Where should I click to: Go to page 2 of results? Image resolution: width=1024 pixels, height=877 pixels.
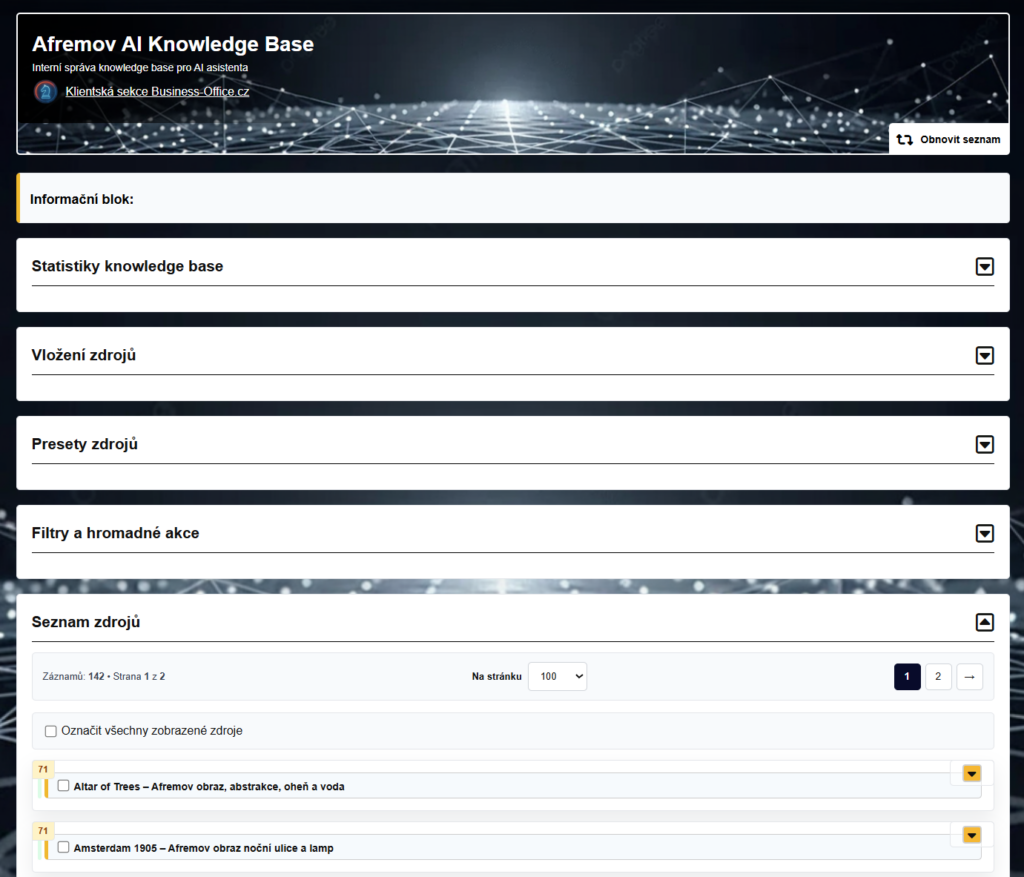tap(938, 677)
